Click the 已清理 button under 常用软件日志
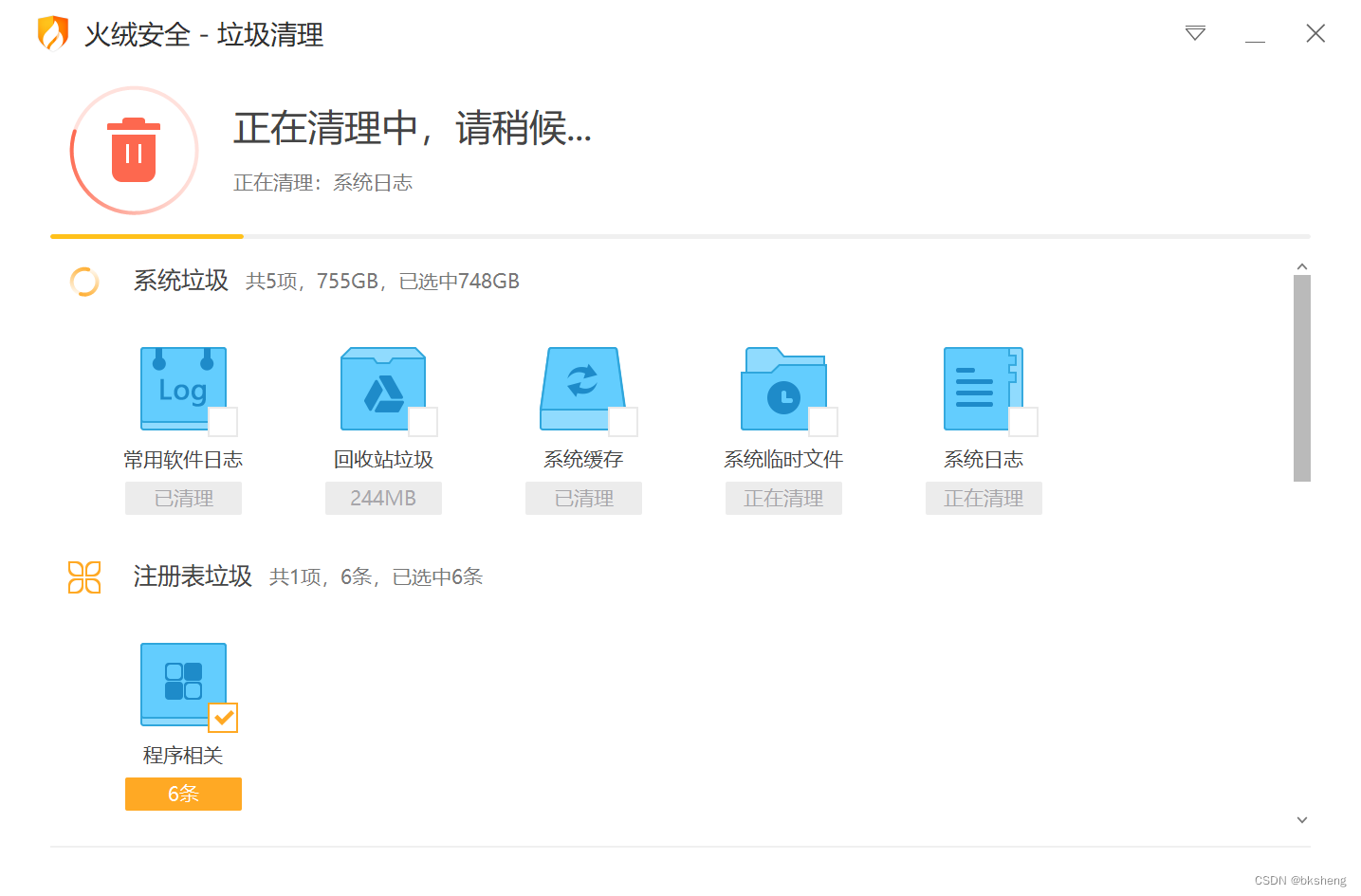 point(183,498)
